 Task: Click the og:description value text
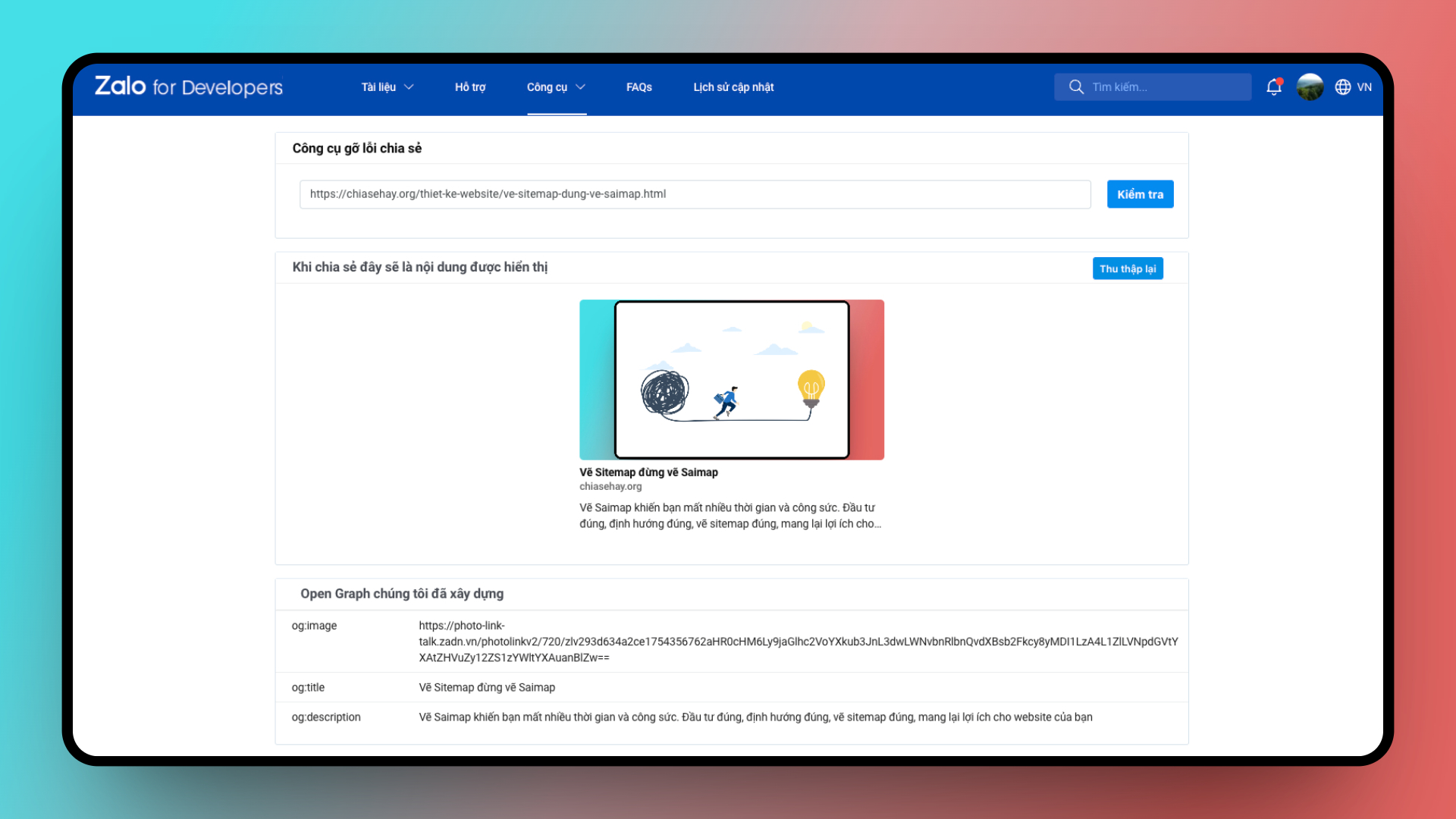pyautogui.click(x=755, y=717)
